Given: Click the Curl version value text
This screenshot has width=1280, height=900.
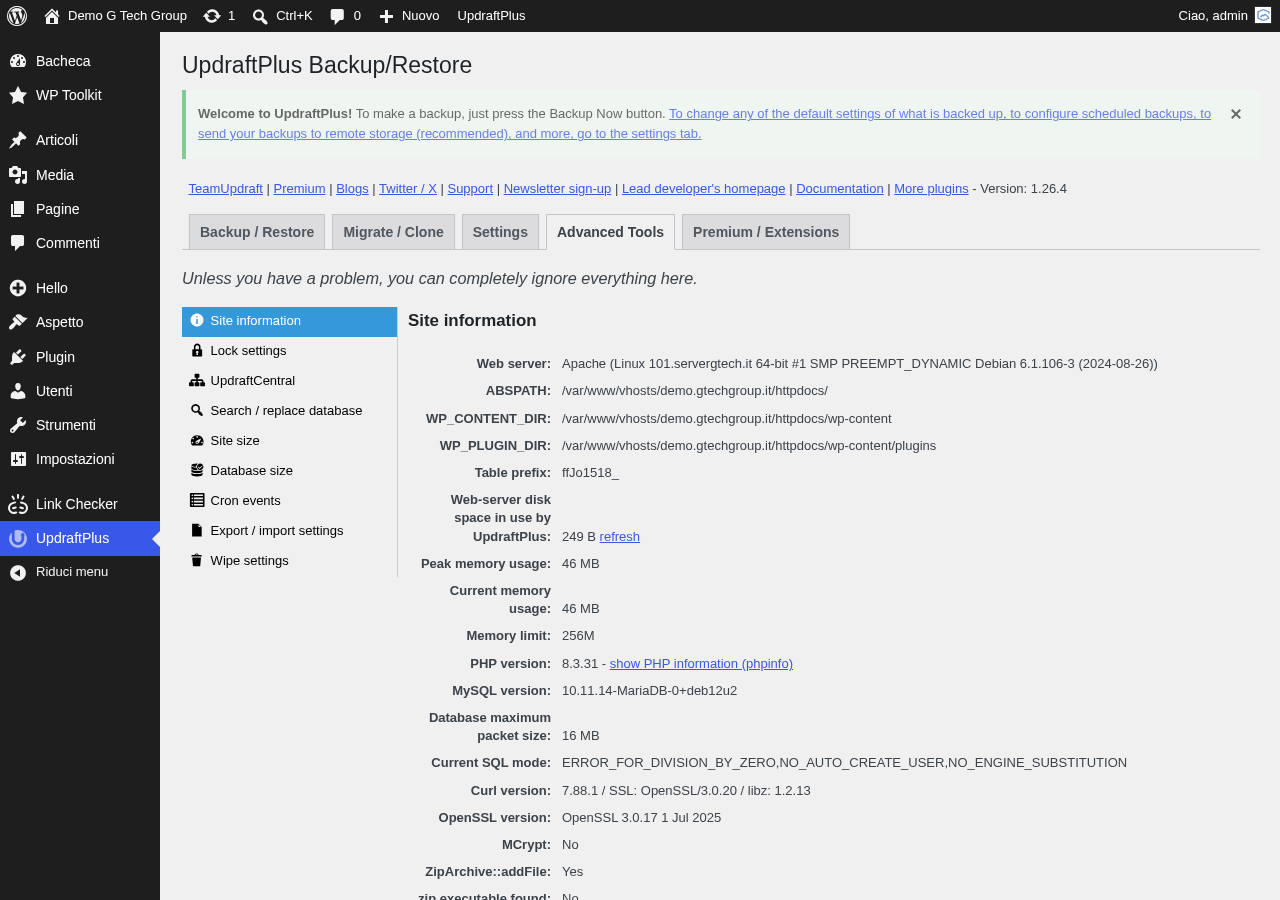Looking at the screenshot, I should [x=686, y=791].
